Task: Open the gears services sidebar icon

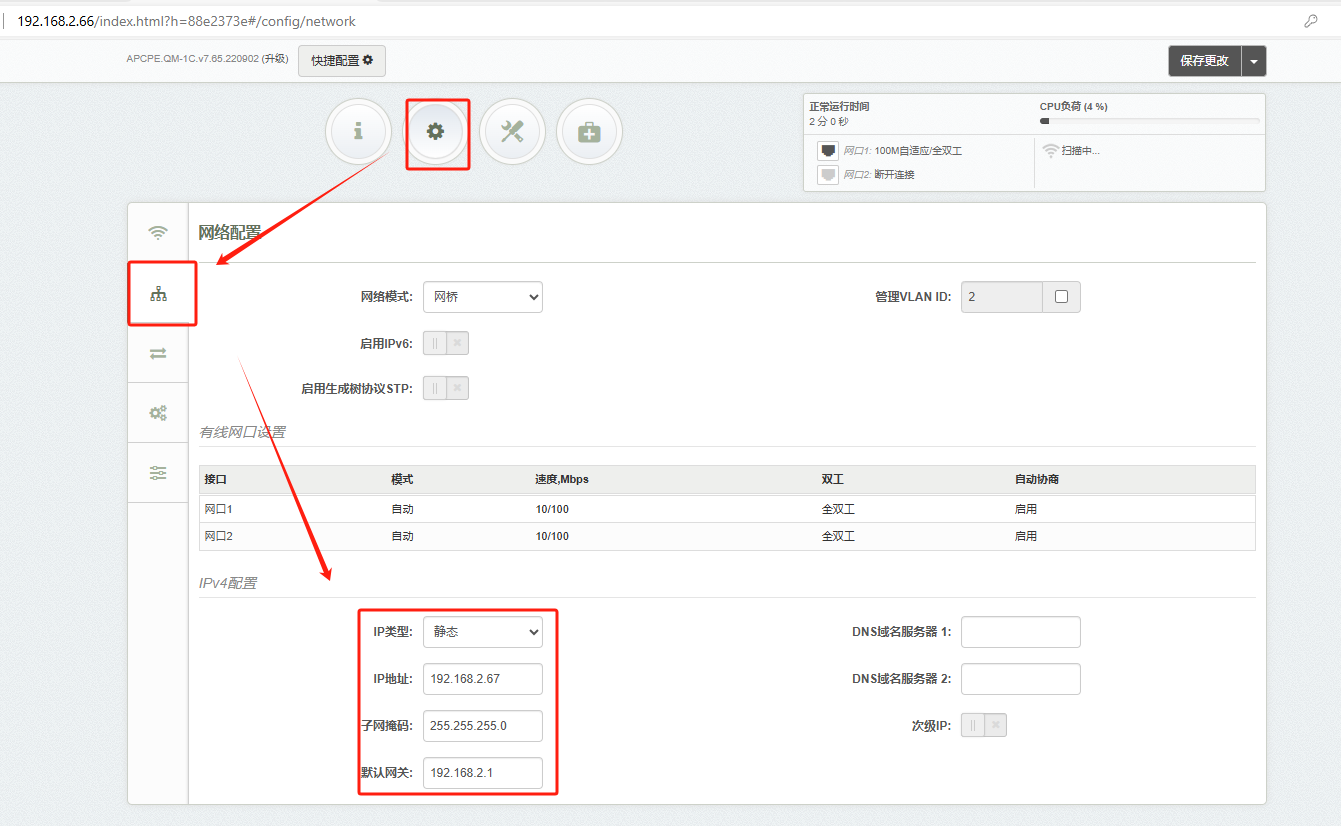Action: [158, 412]
